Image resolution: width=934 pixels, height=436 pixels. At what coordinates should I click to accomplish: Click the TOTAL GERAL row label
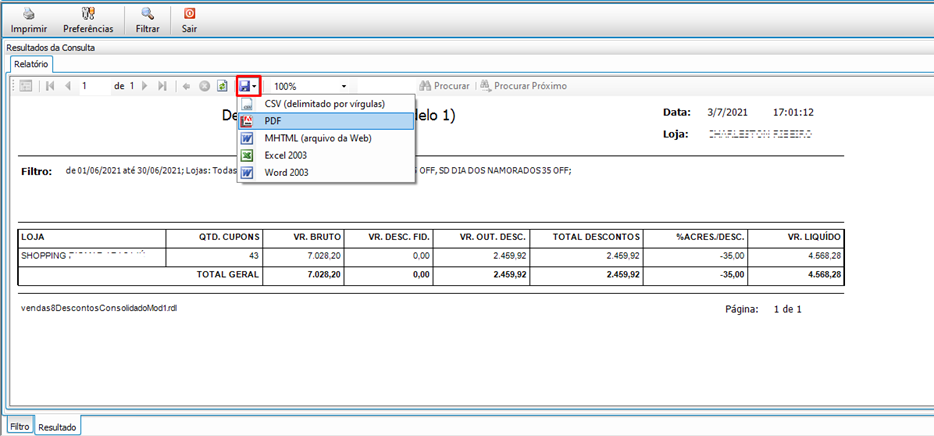click(x=228, y=275)
